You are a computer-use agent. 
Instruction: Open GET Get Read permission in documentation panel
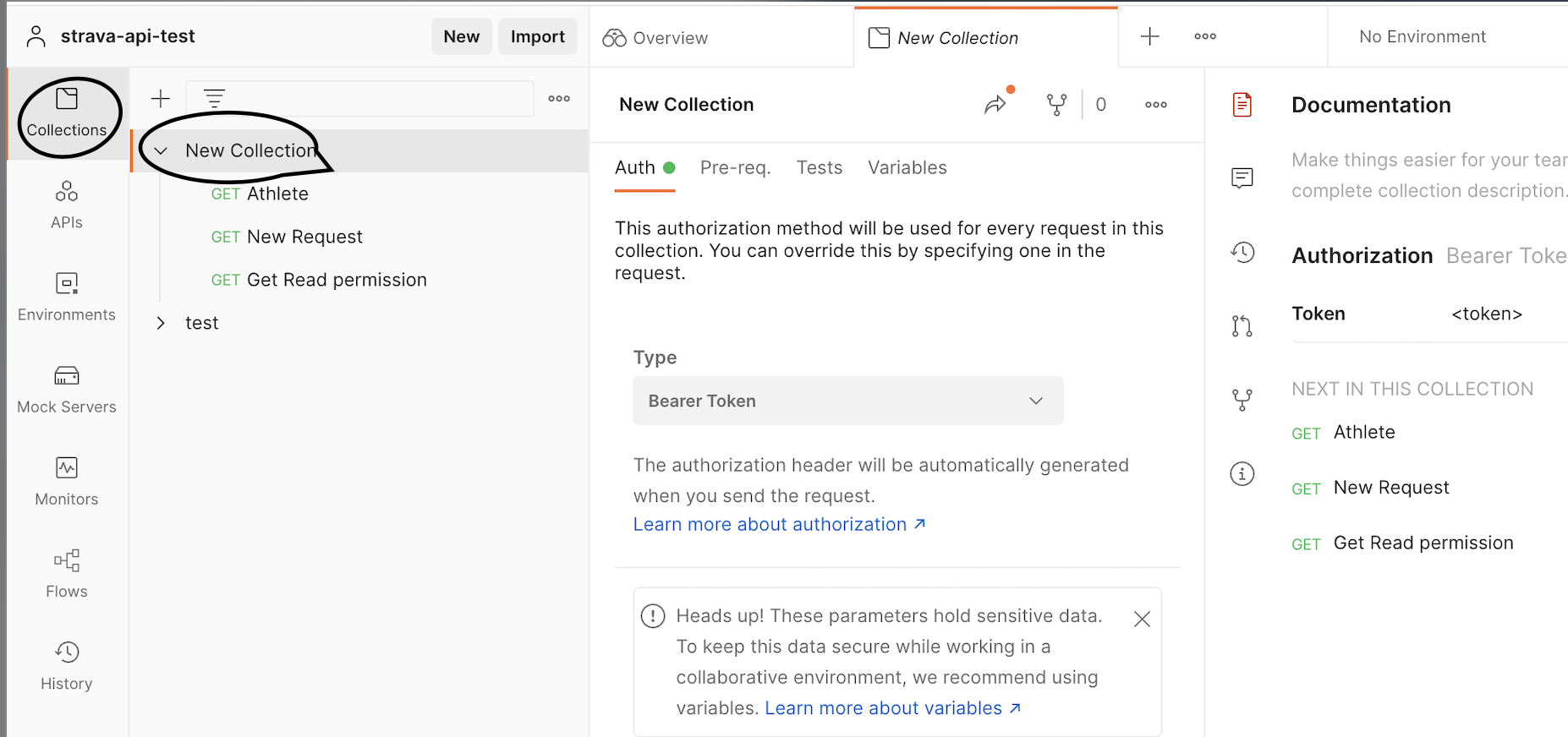pyautogui.click(x=1403, y=543)
